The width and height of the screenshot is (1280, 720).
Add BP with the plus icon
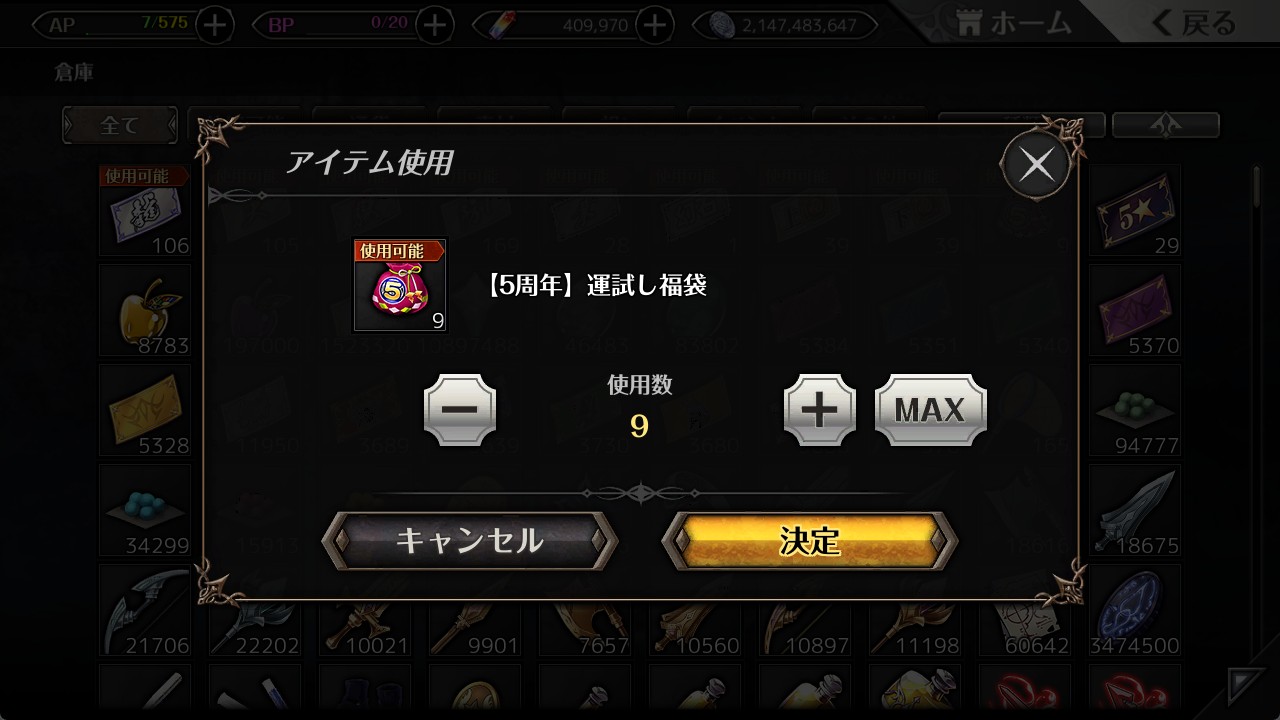coord(434,25)
